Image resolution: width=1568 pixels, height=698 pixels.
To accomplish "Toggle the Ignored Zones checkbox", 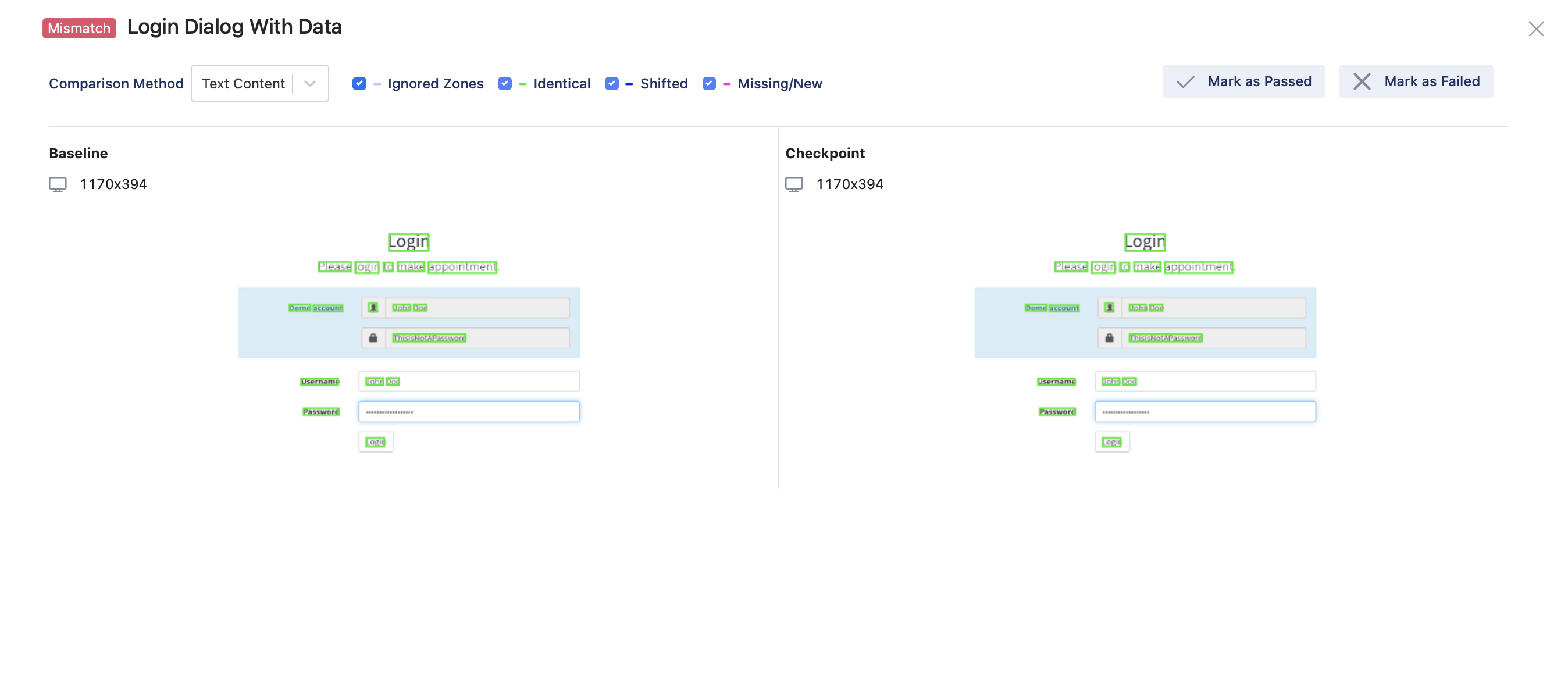I will (359, 82).
